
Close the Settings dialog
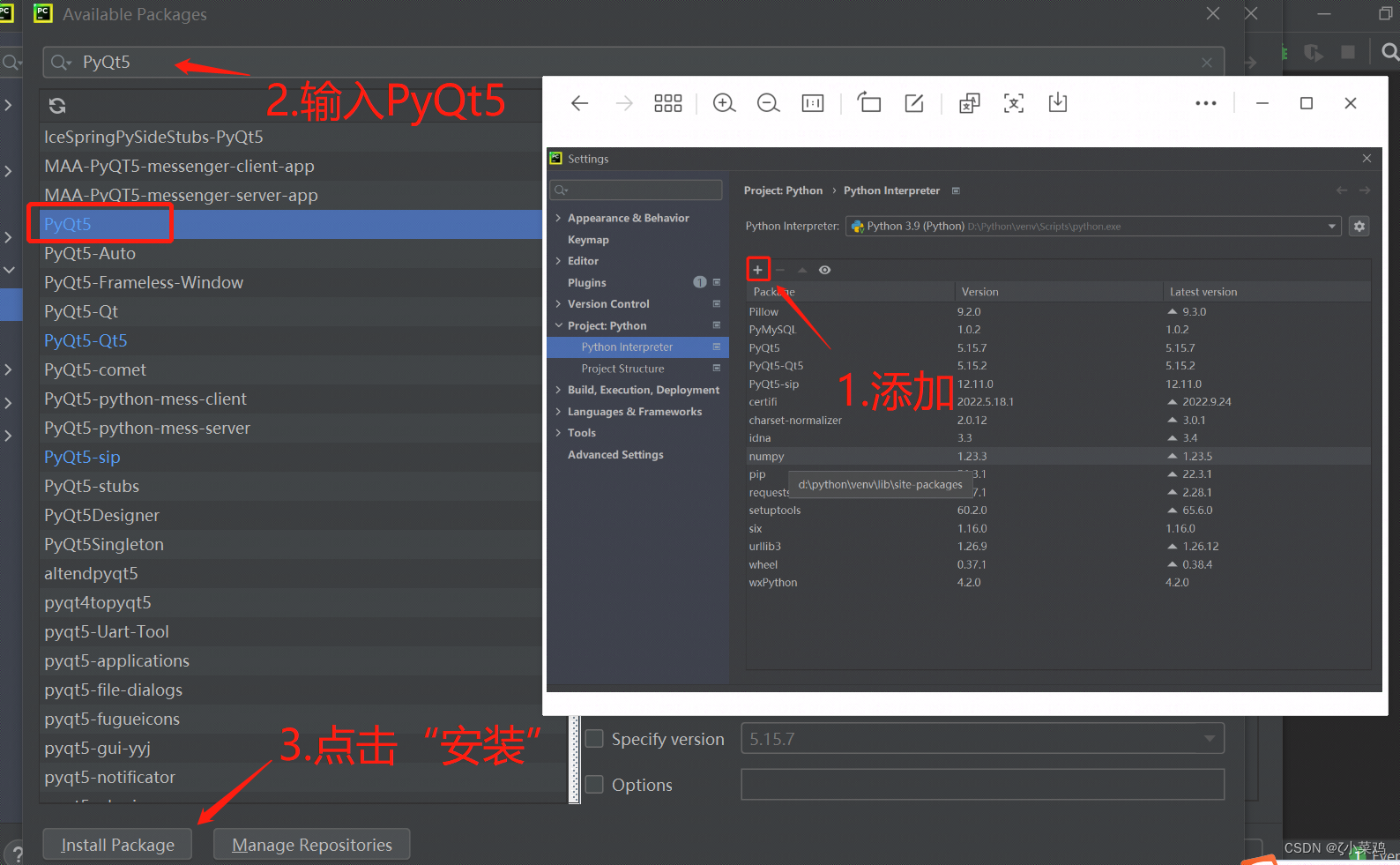(1366, 159)
